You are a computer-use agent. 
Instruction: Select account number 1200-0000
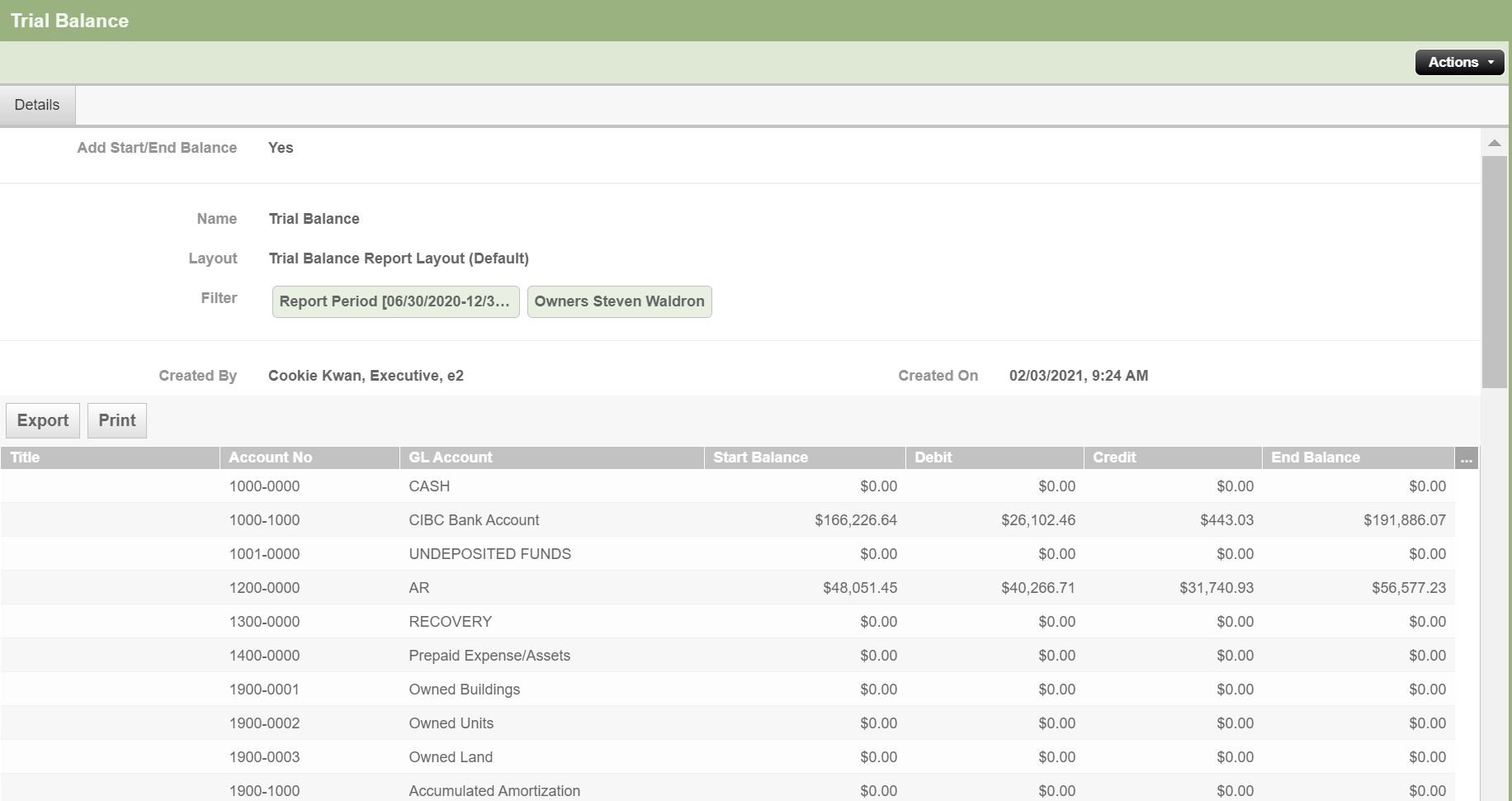pos(264,588)
